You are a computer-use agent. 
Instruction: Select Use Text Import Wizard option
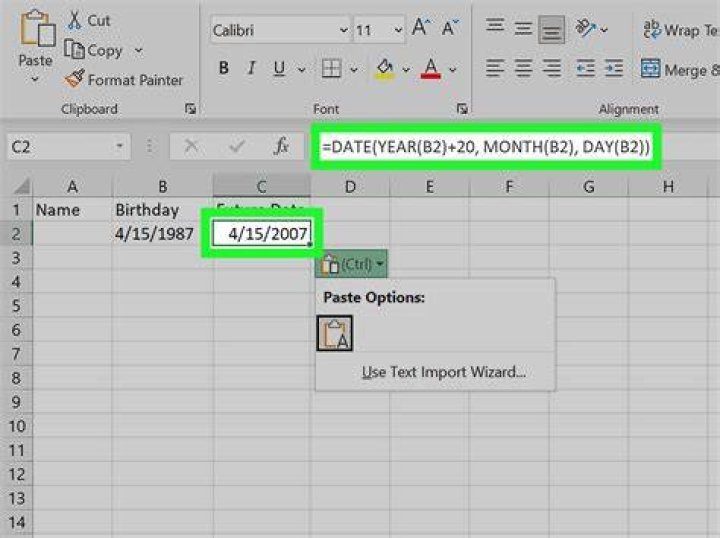[x=444, y=372]
